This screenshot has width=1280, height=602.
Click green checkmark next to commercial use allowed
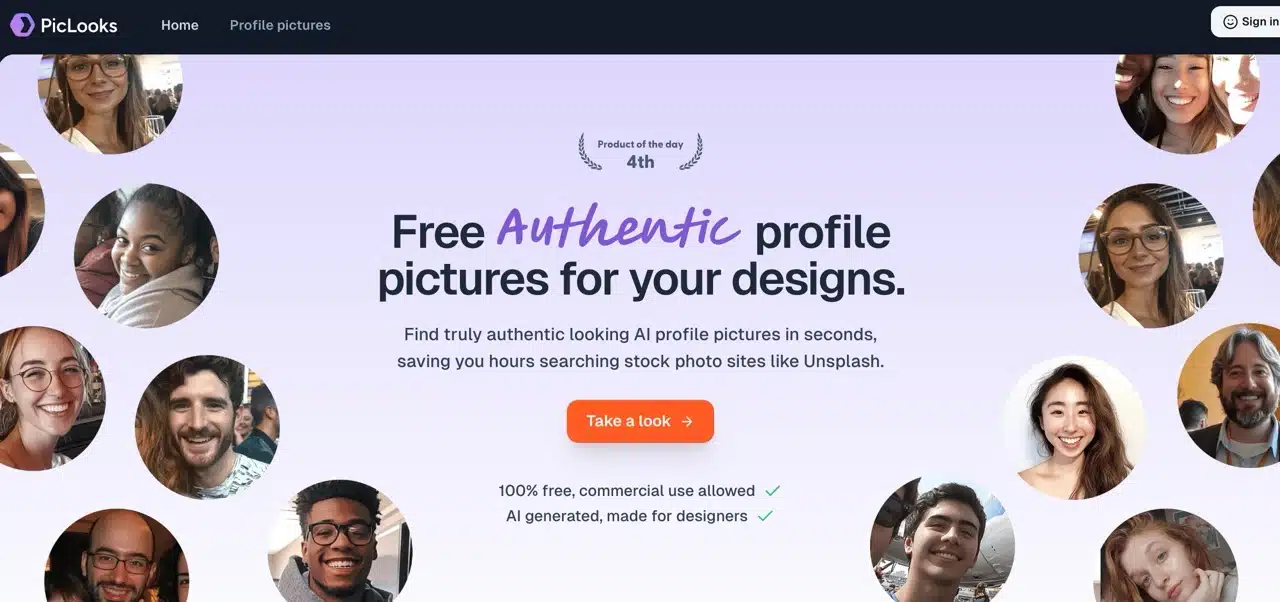(x=772, y=491)
